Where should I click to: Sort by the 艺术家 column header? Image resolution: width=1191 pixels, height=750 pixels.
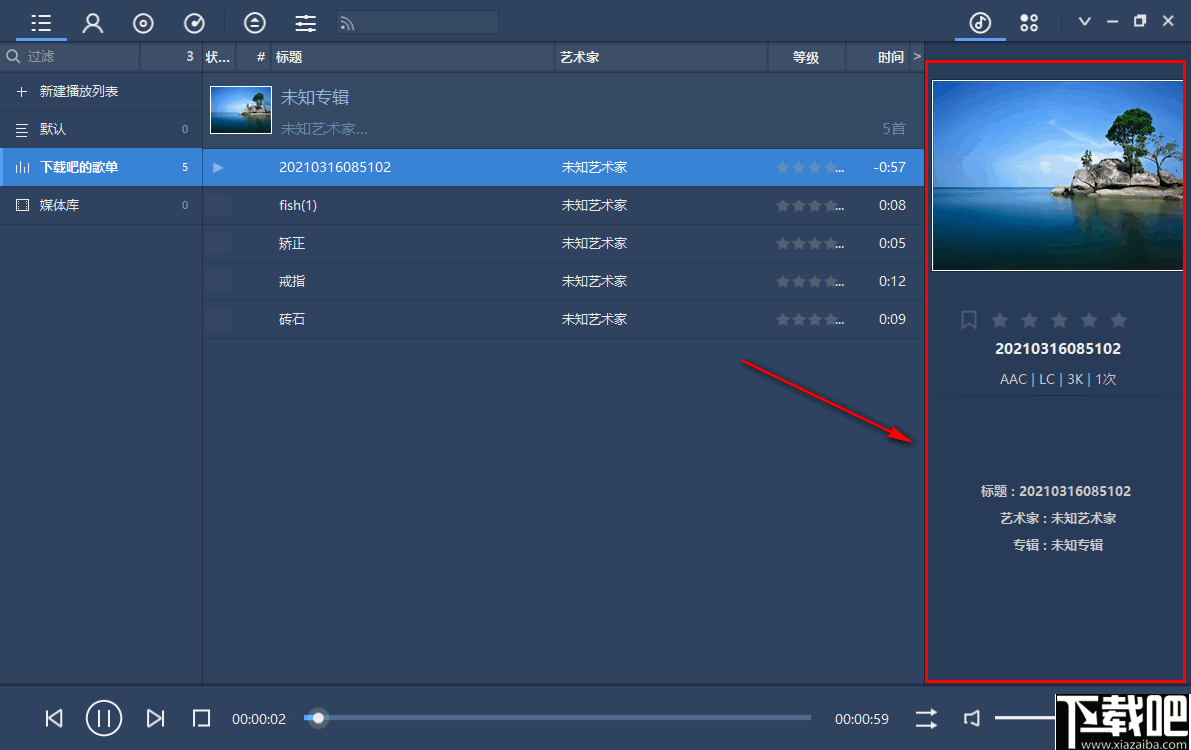(x=662, y=57)
